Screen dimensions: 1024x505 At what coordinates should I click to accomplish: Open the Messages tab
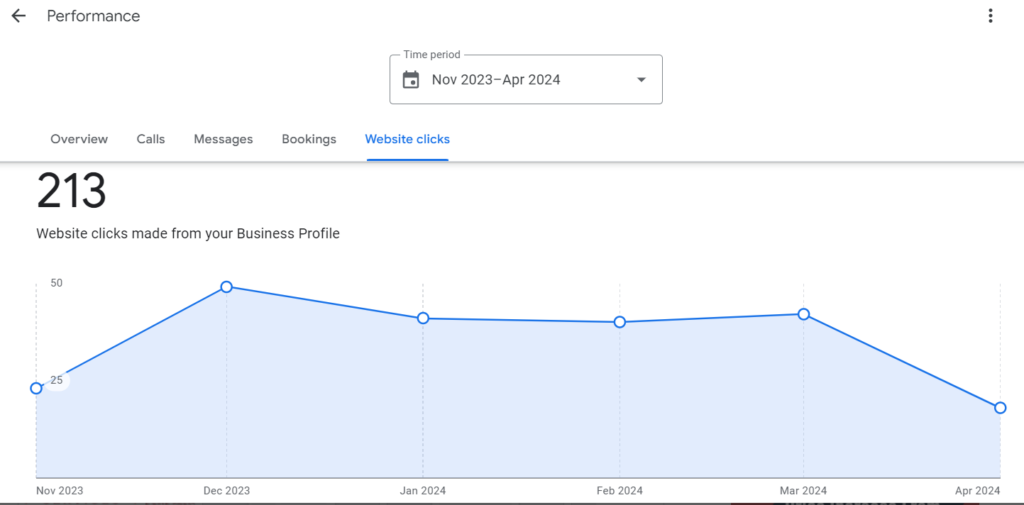[x=223, y=139]
